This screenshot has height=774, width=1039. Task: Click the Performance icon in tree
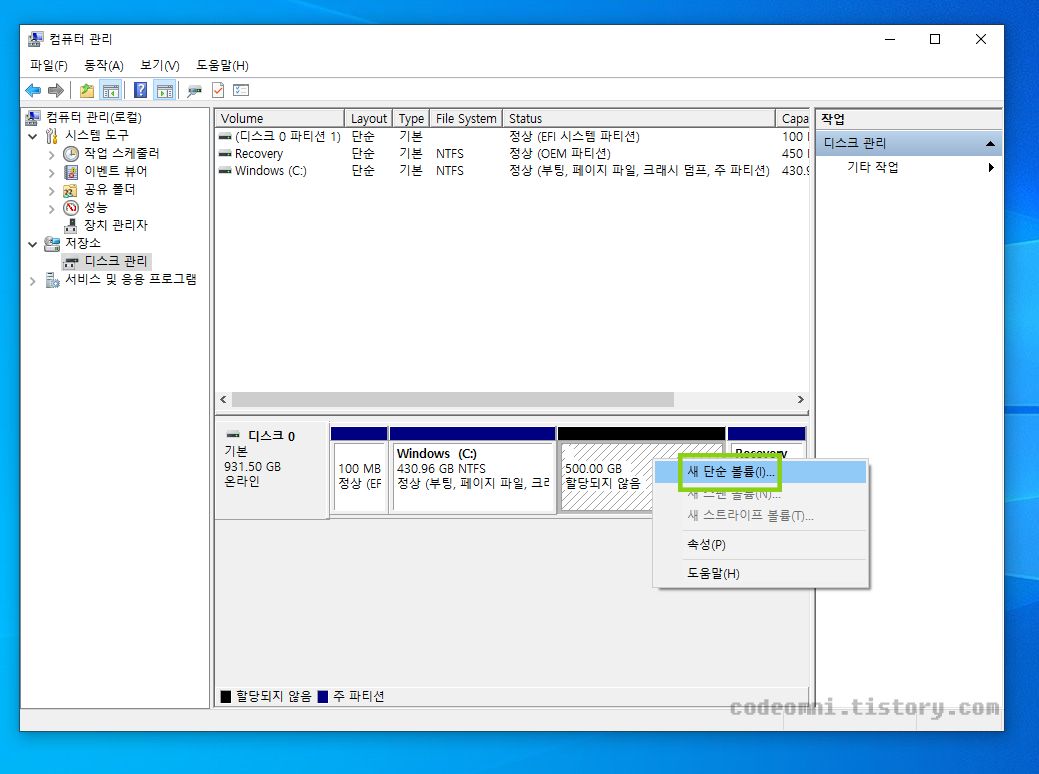pos(71,208)
